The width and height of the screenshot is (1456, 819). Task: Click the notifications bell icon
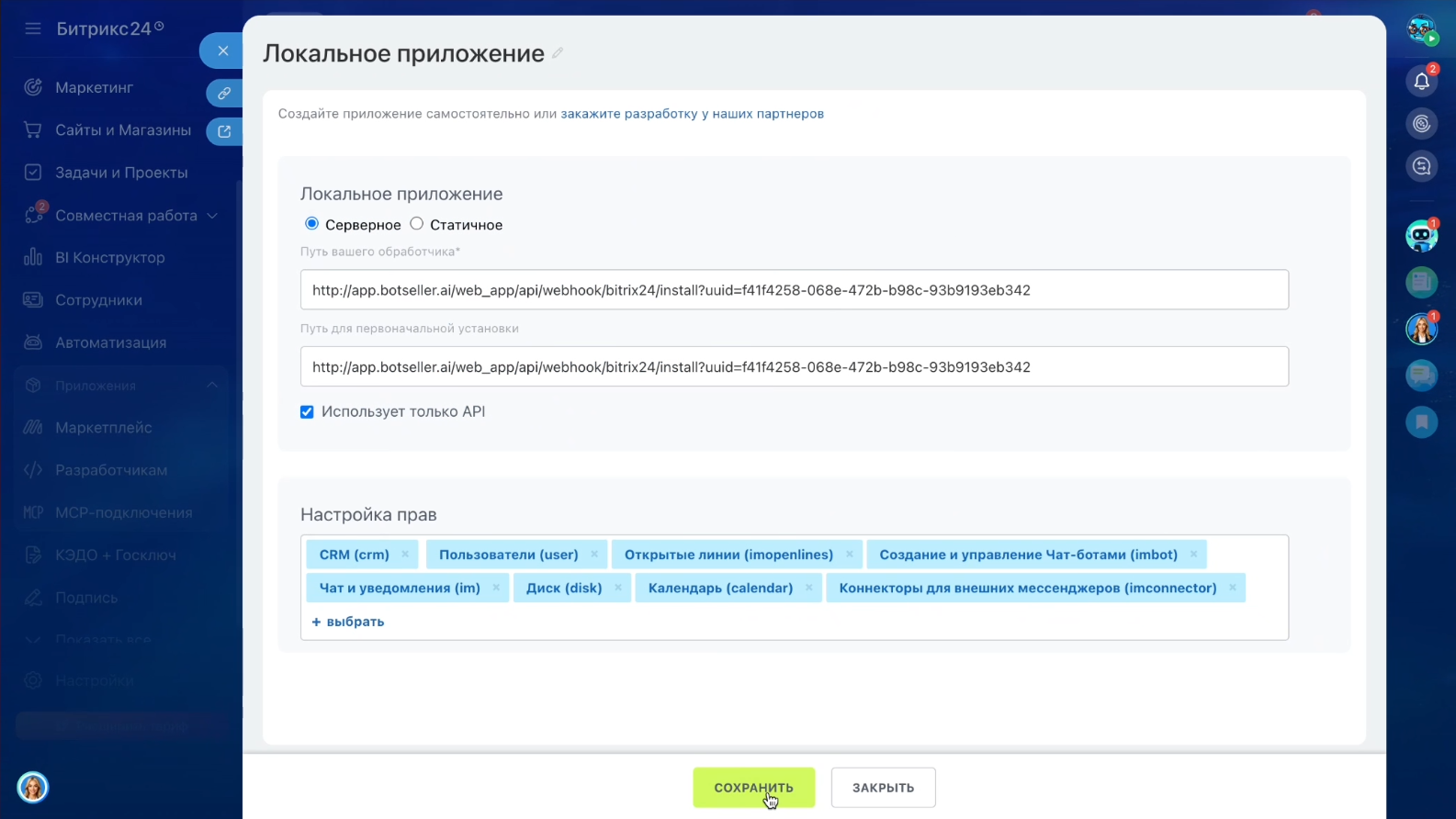(1421, 82)
